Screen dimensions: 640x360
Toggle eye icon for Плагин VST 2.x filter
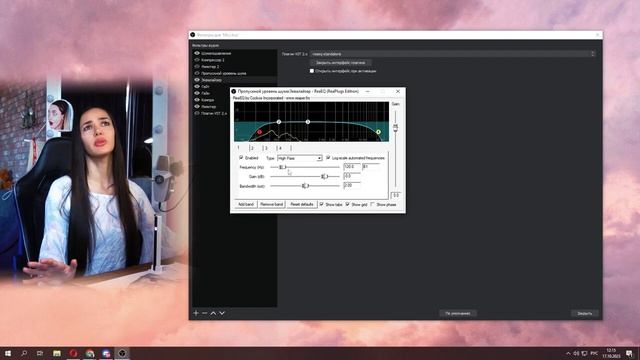coord(197,113)
